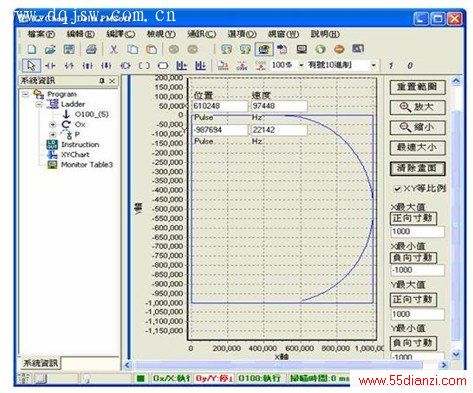Click the Print toolbar icon
Image resolution: width=473 pixels, height=393 pixels.
tap(91, 49)
